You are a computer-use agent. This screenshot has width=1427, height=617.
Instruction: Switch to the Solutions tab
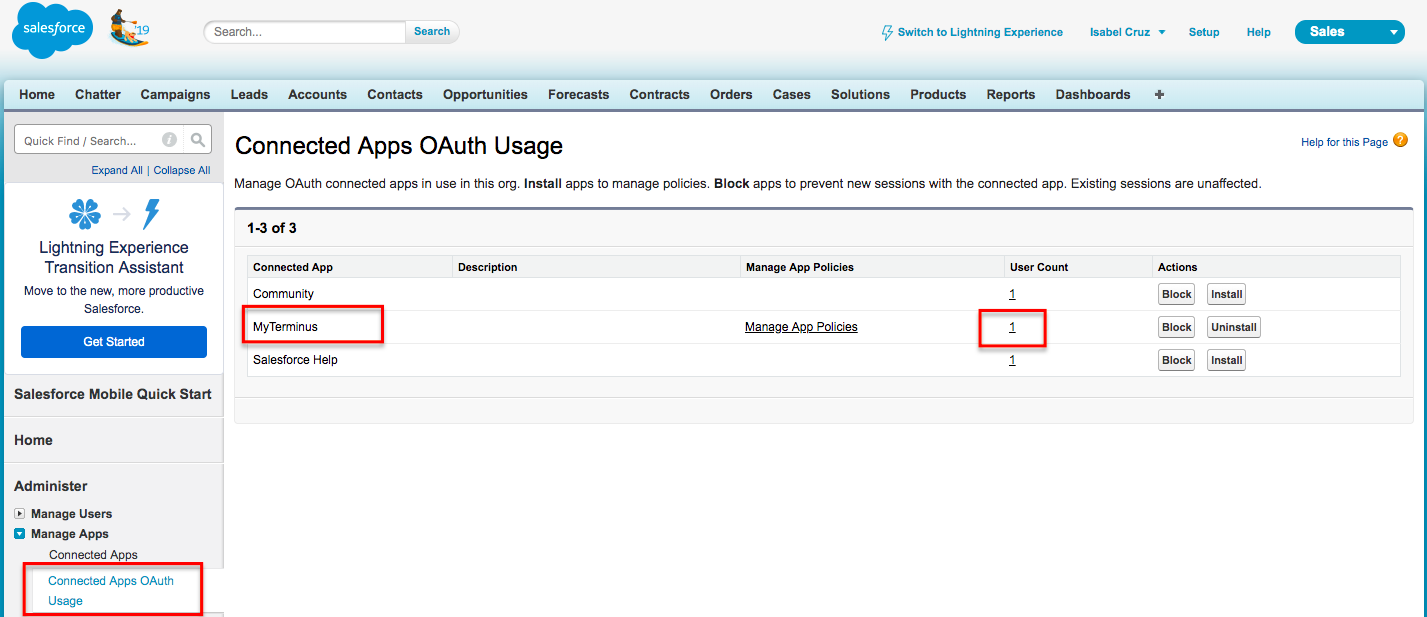860,94
